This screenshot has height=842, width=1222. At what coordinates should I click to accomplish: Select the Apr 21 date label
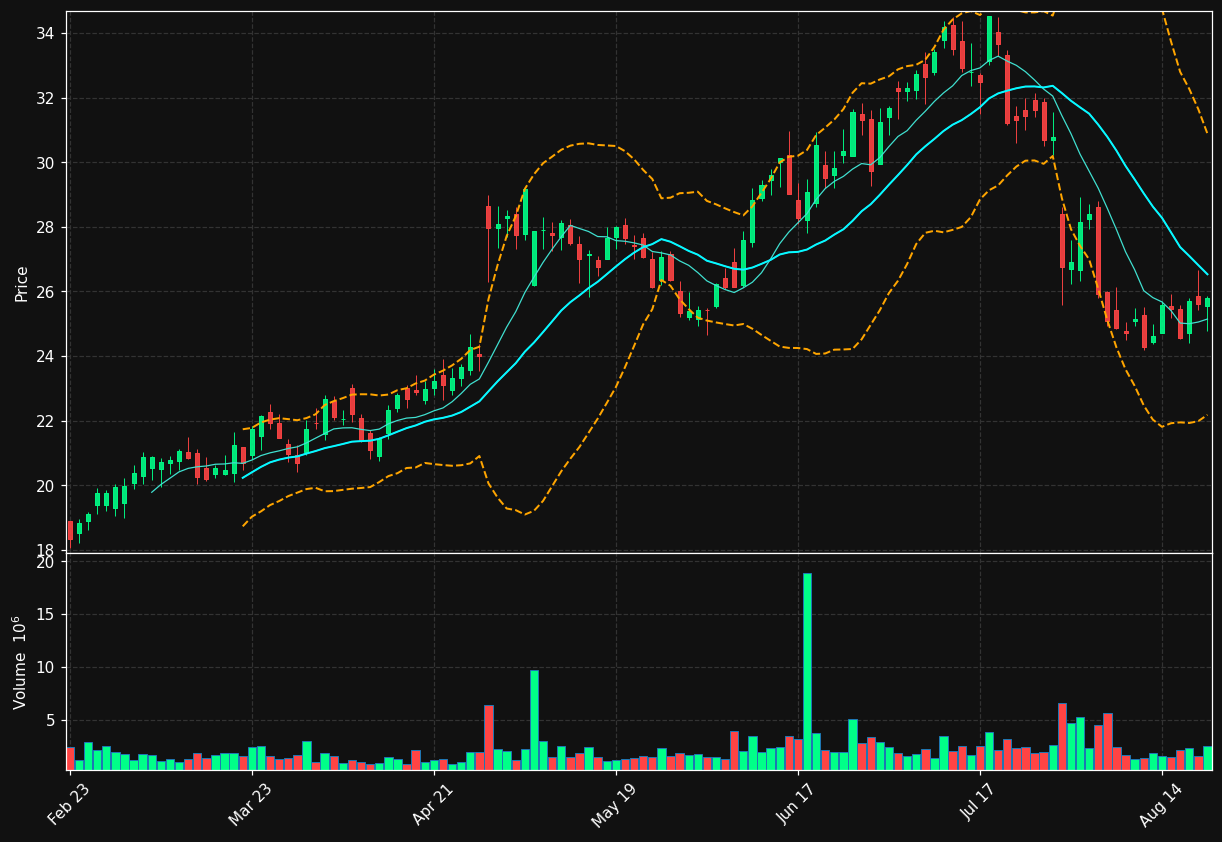[432, 804]
